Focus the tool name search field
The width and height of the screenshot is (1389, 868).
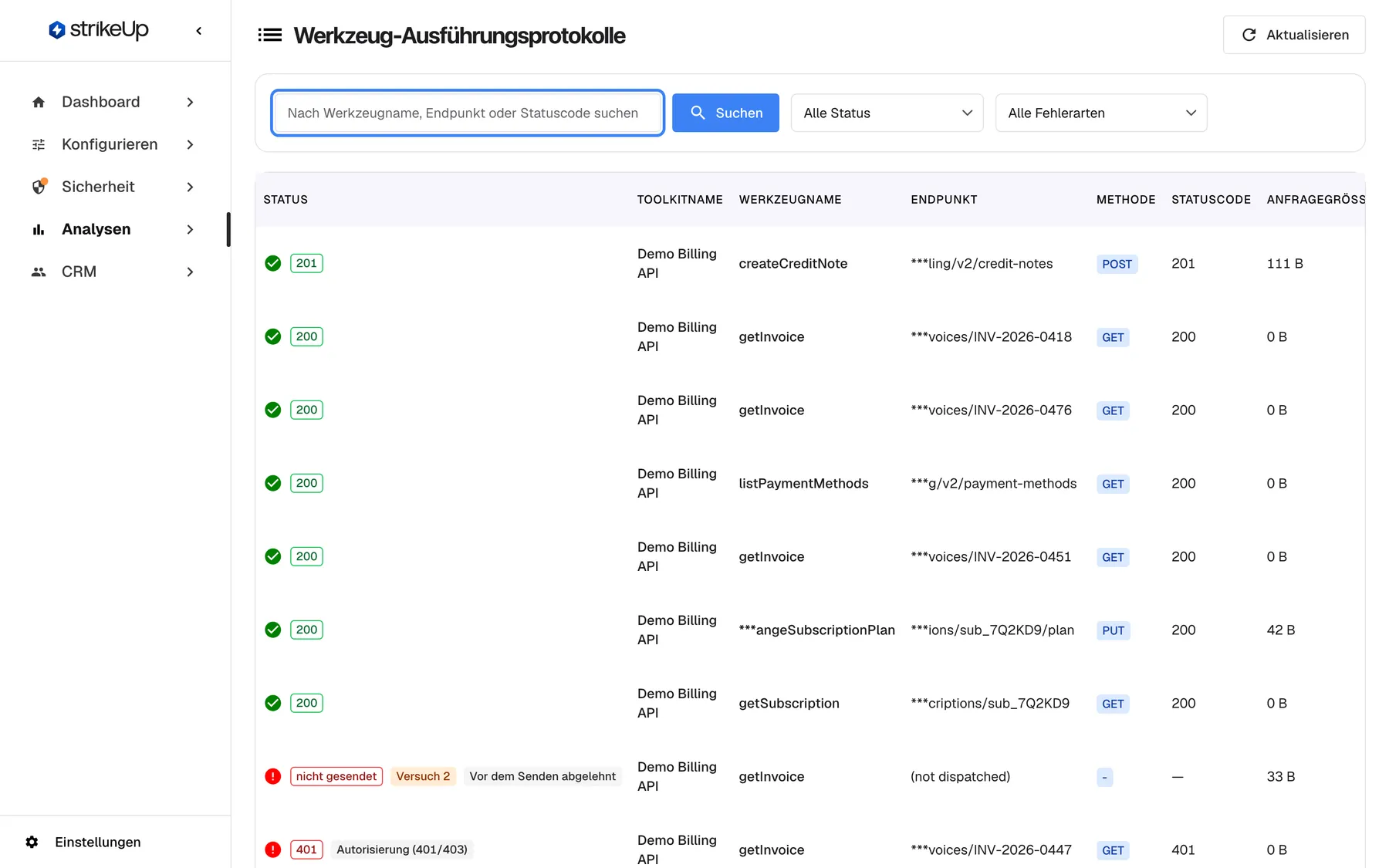(x=468, y=113)
